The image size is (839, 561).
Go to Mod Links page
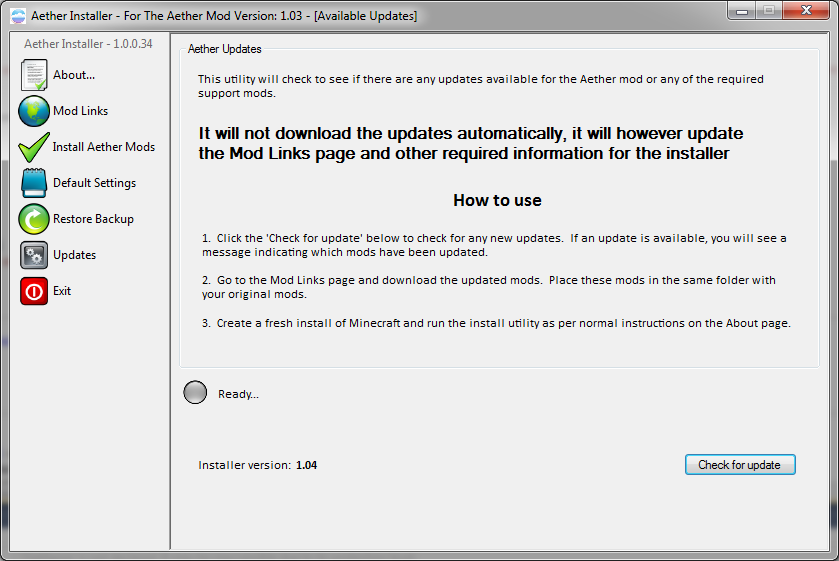tap(80, 111)
